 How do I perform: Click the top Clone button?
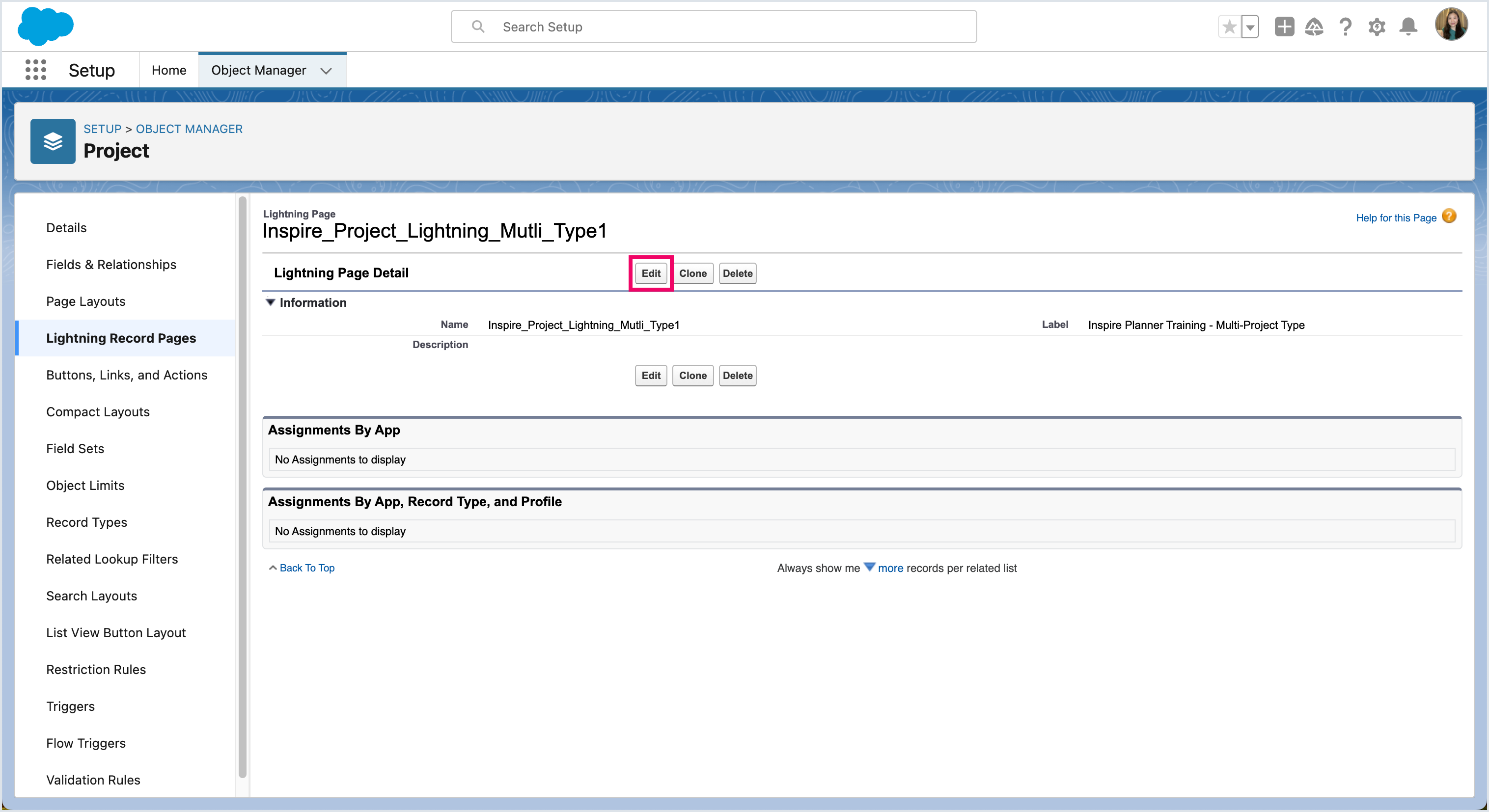point(692,273)
